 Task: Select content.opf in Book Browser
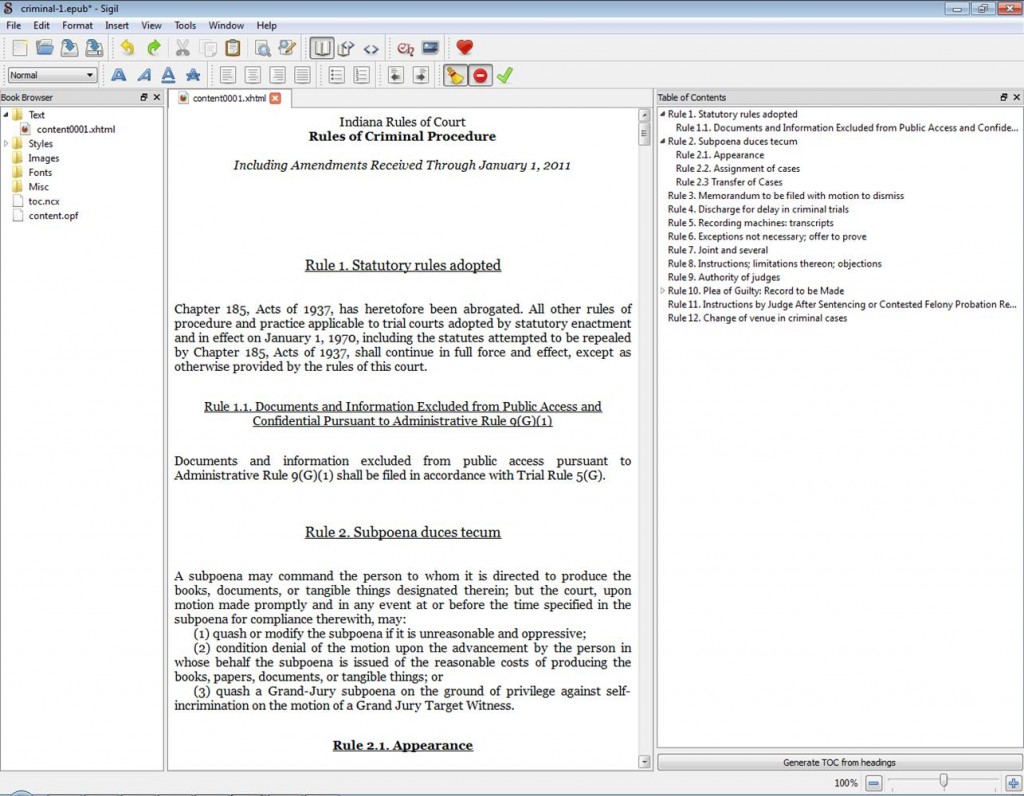[53, 215]
